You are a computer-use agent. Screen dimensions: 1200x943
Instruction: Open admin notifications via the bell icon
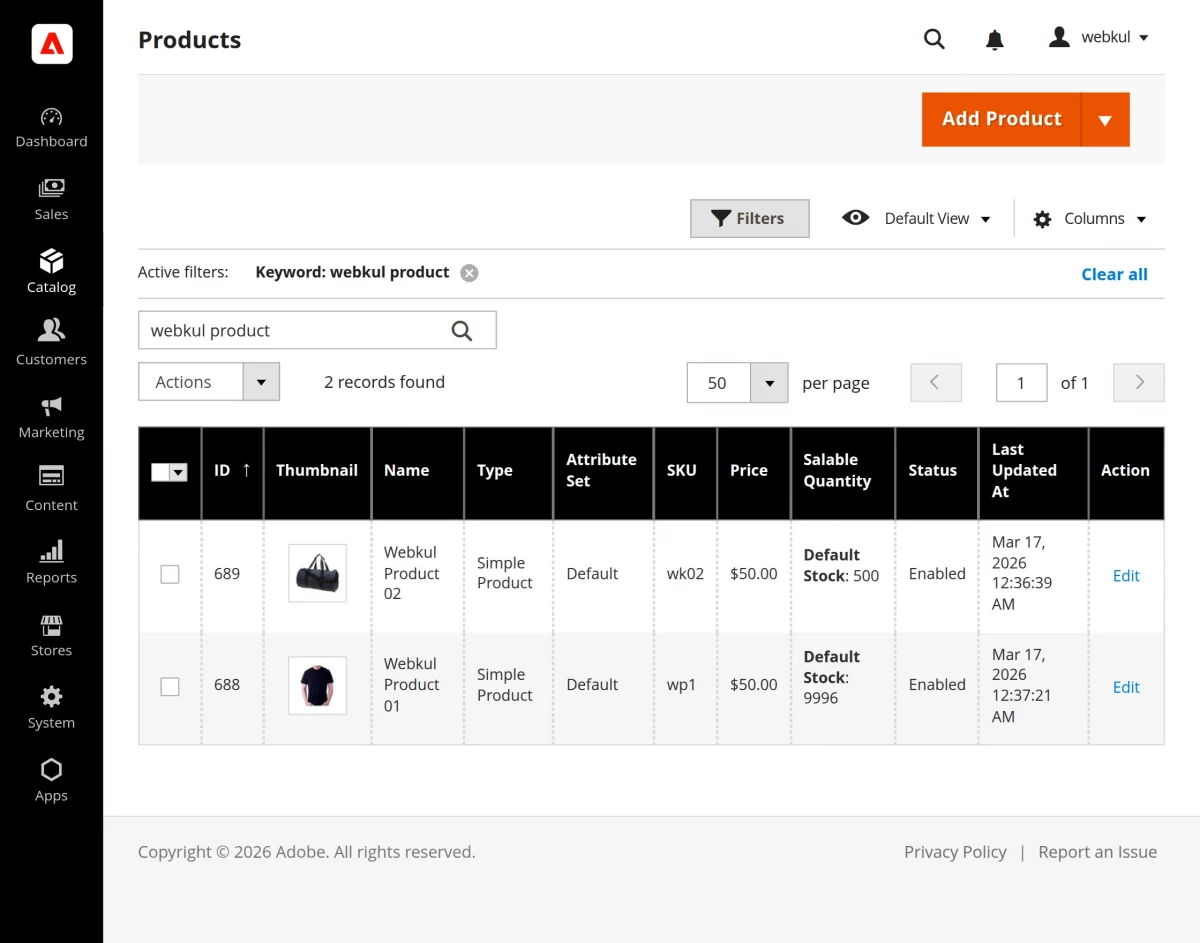[994, 39]
